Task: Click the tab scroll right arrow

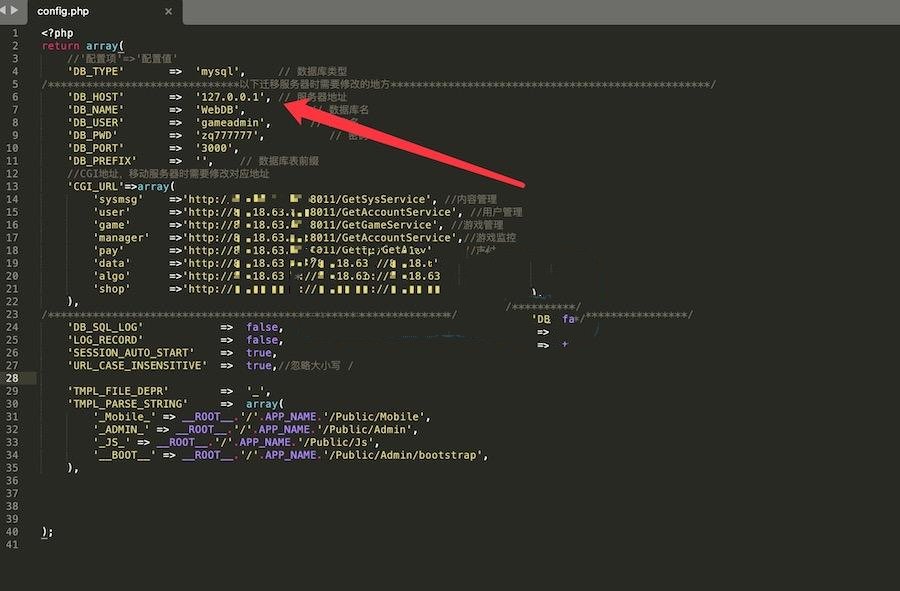Action: tap(14, 10)
